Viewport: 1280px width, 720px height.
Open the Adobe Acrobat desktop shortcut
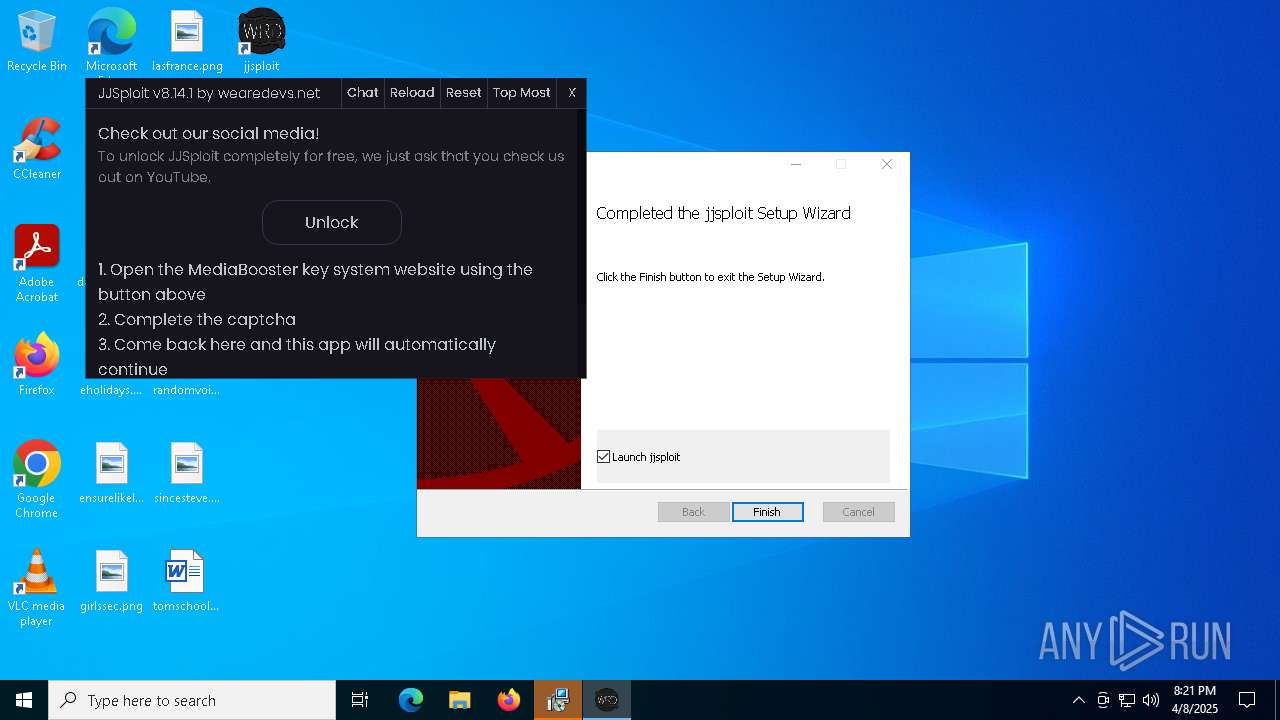[x=37, y=263]
